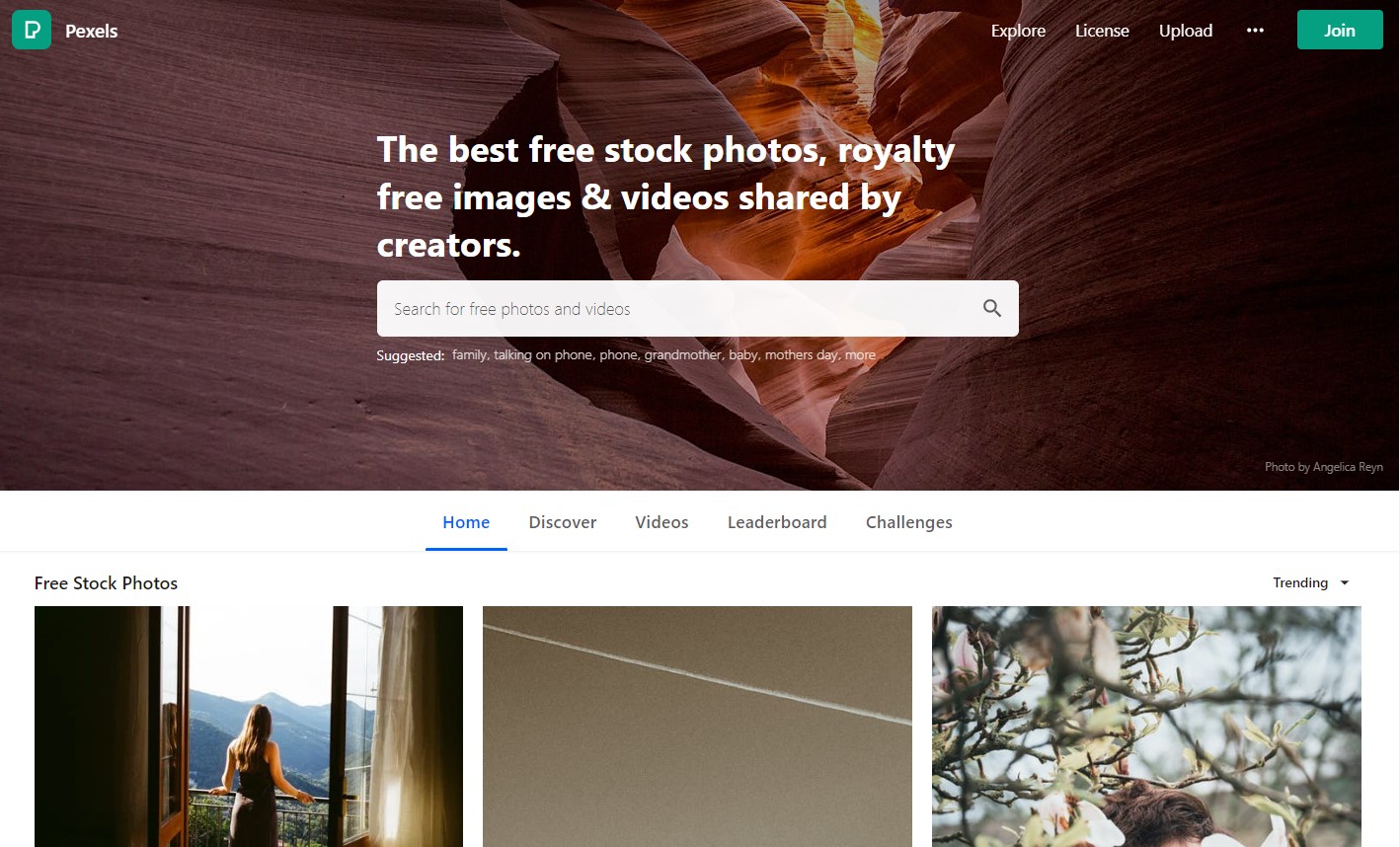
Task: Click the suggested term 'grandmother'
Action: click(x=682, y=354)
